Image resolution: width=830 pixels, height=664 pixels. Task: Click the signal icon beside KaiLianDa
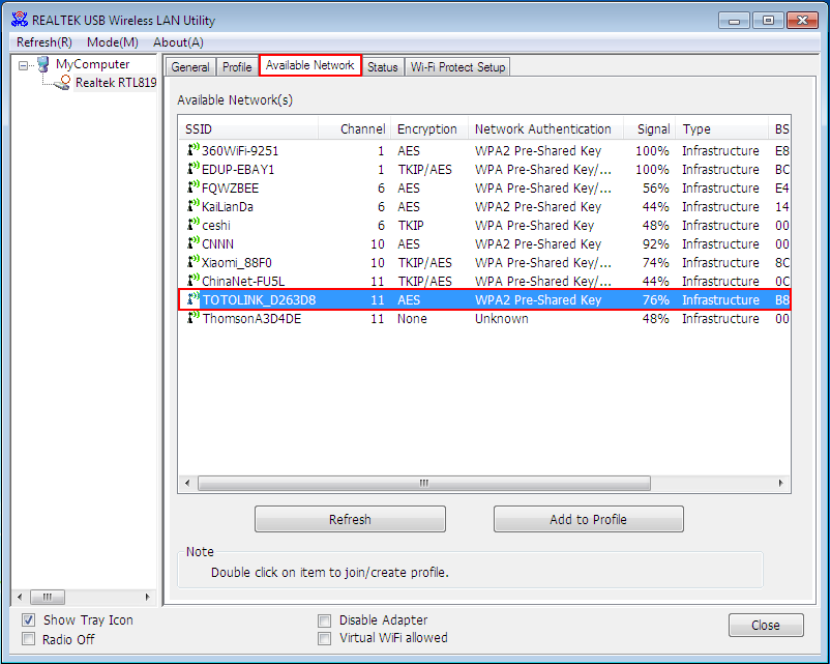tap(193, 206)
